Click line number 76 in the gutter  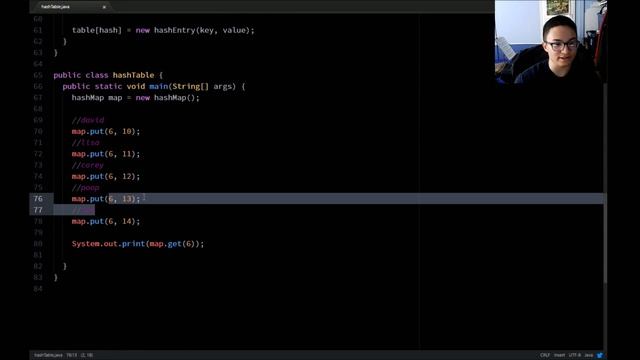tap(38, 199)
